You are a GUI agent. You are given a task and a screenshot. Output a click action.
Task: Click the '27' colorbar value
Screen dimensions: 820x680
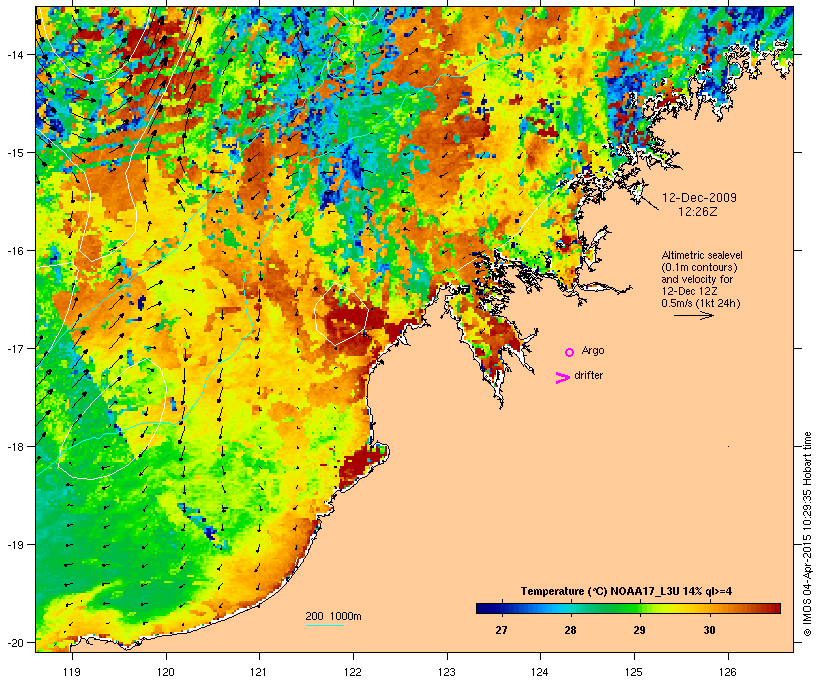click(501, 630)
